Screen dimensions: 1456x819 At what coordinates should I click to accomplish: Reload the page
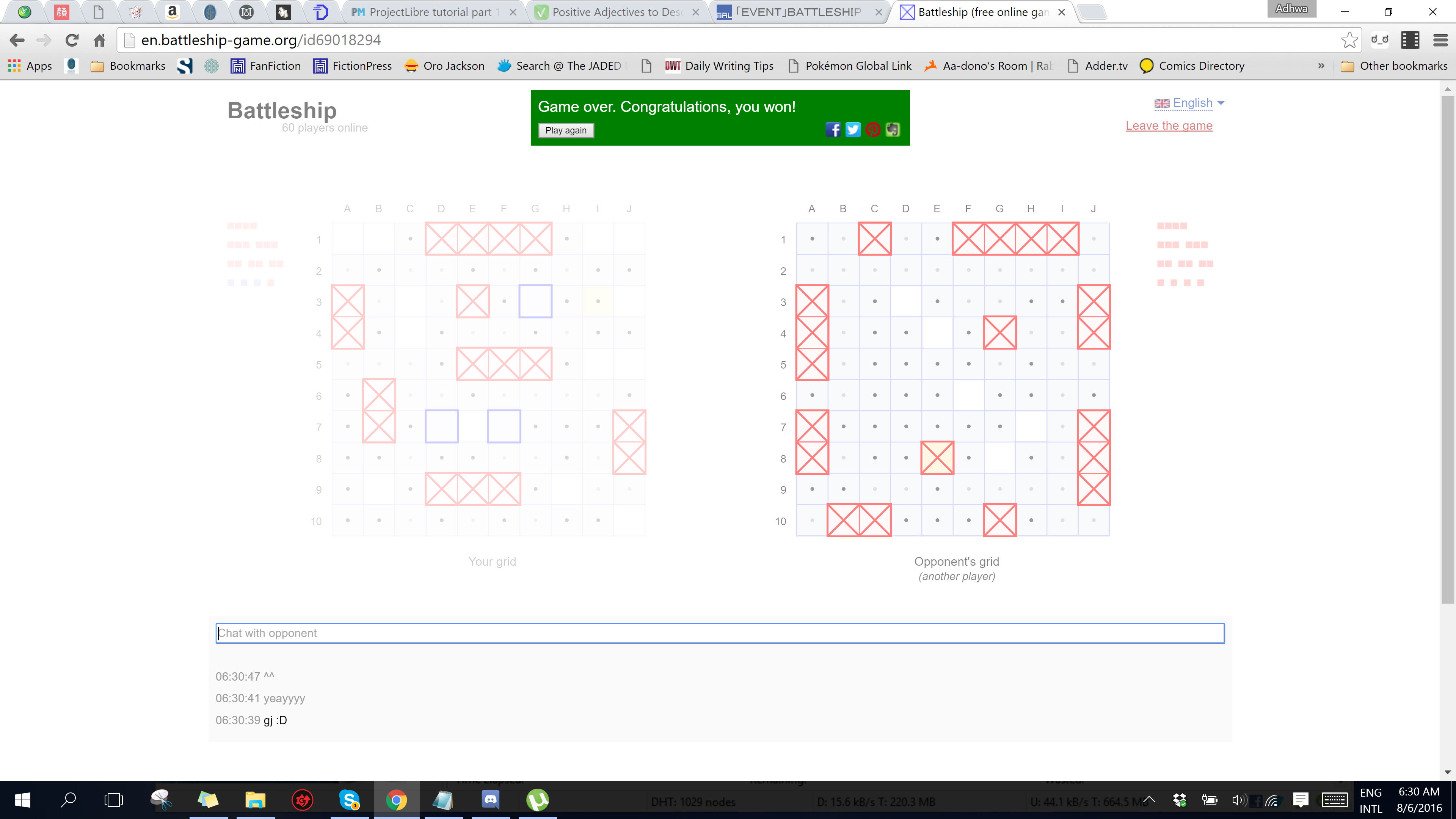pyautogui.click(x=72, y=40)
